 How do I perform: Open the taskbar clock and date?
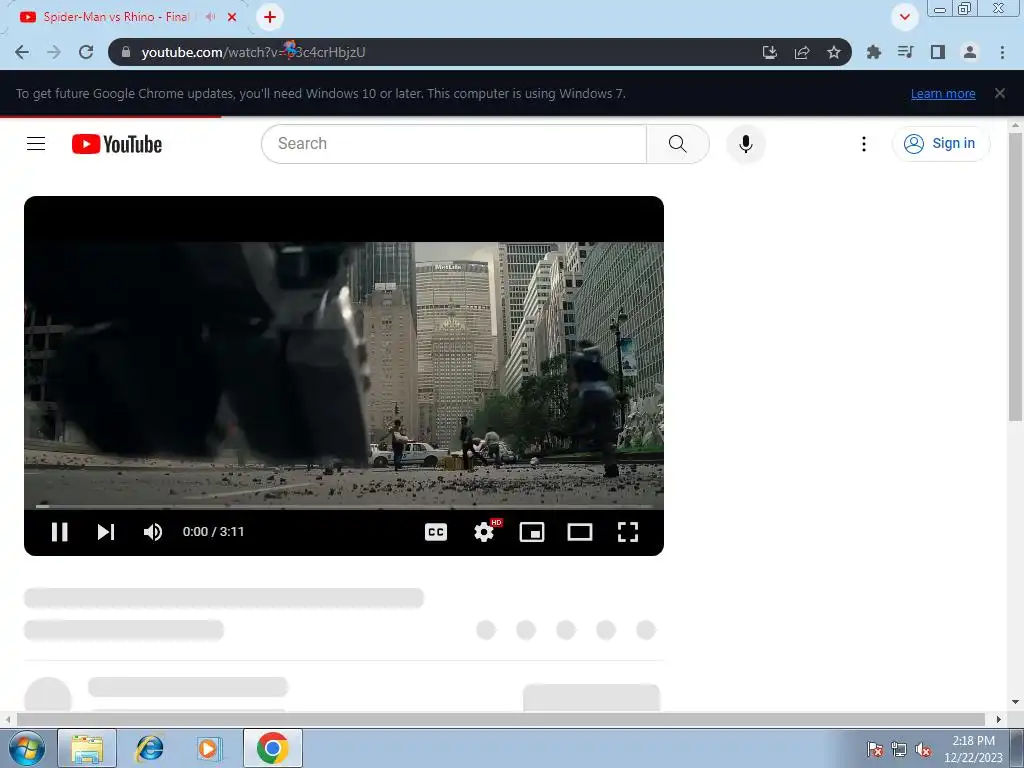click(x=973, y=749)
